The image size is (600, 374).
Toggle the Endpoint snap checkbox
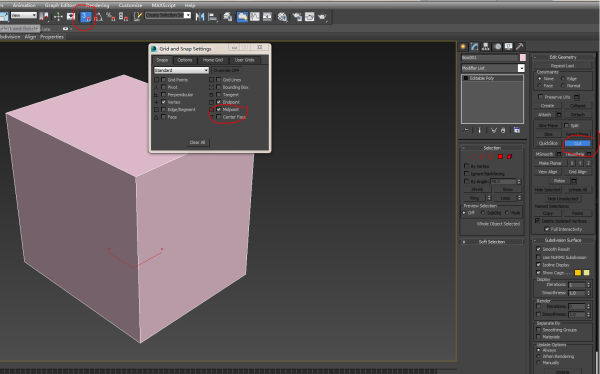point(219,102)
